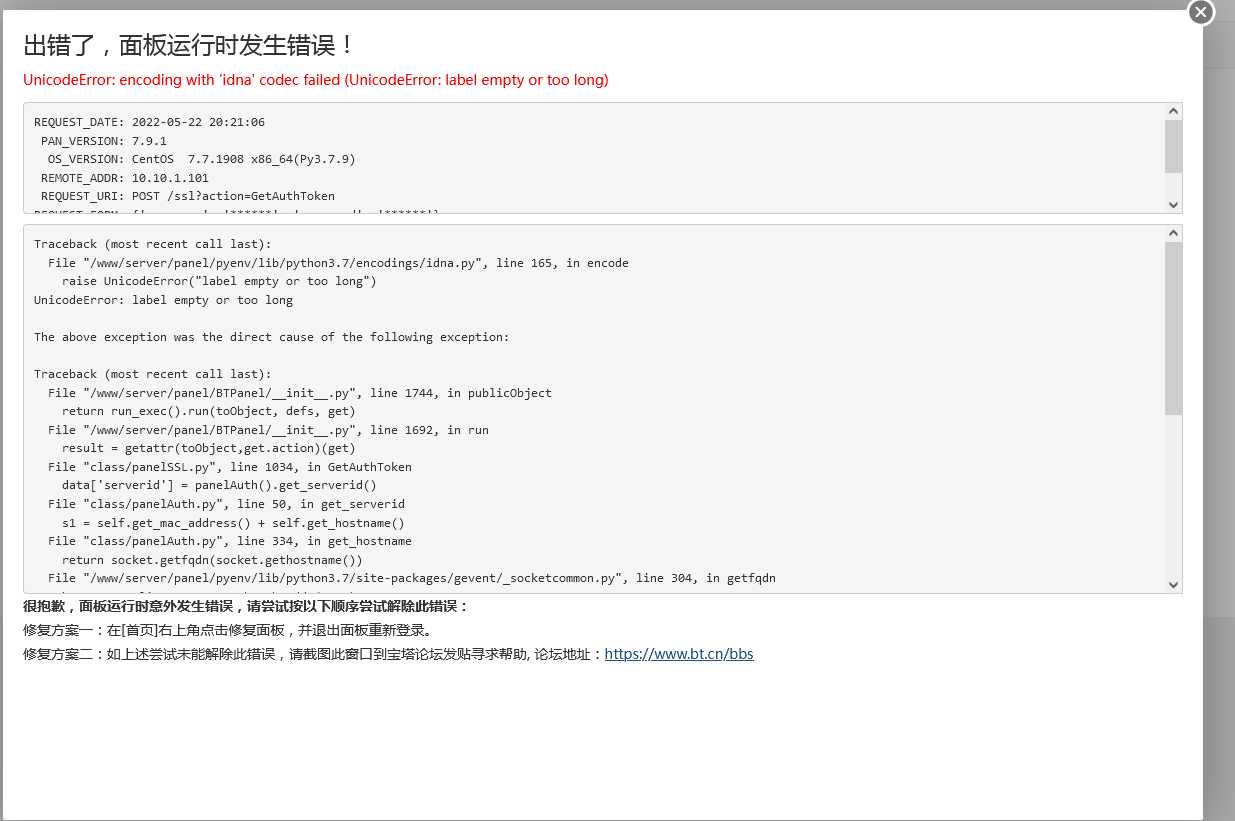Click the class/panelSSL.py traceback entry
The height and width of the screenshot is (821, 1235).
coord(230,466)
